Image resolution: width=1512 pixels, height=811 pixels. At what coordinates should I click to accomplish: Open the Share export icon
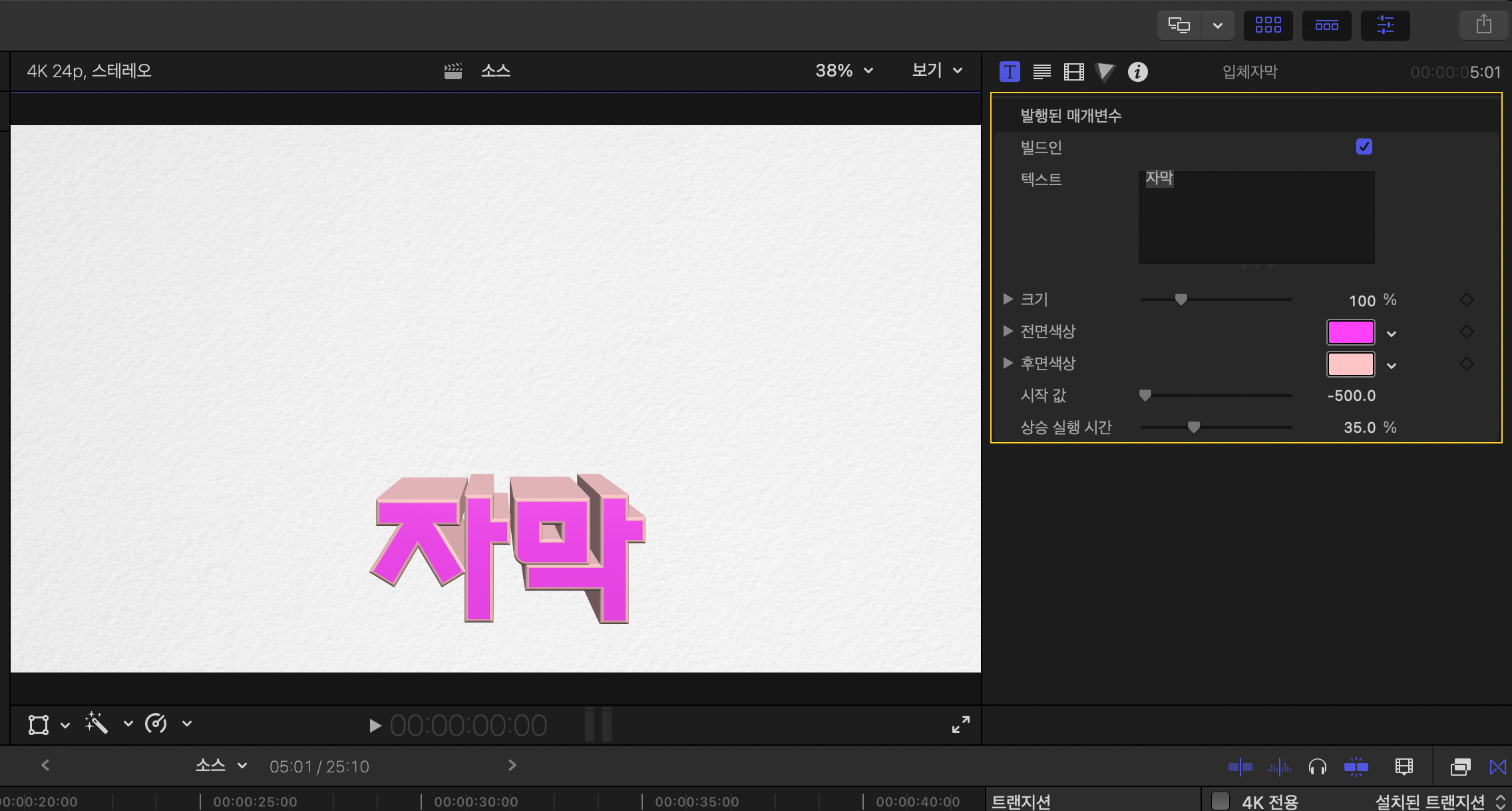tap(1483, 25)
